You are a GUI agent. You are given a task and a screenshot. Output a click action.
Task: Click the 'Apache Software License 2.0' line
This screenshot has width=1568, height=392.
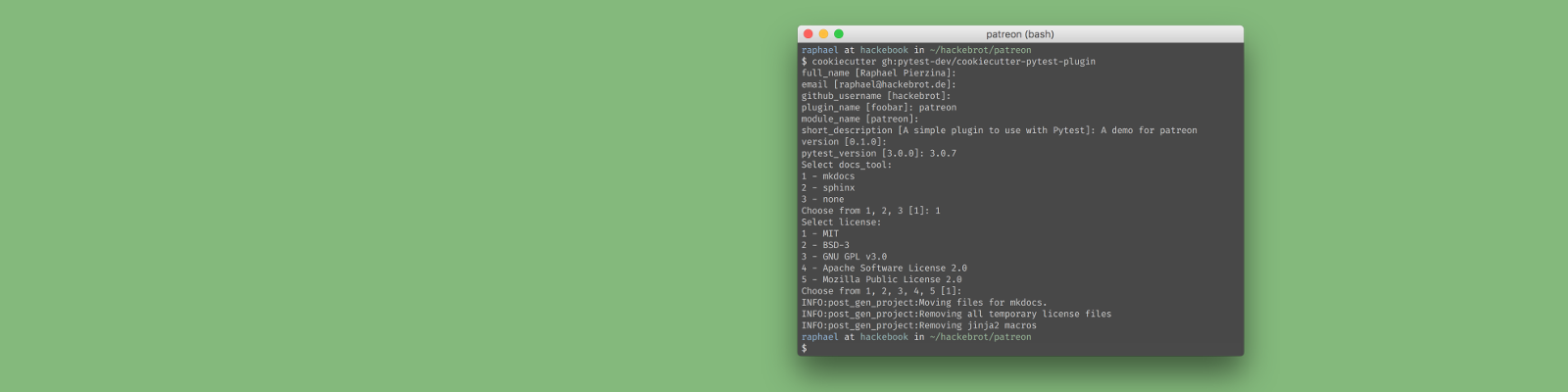tap(884, 269)
